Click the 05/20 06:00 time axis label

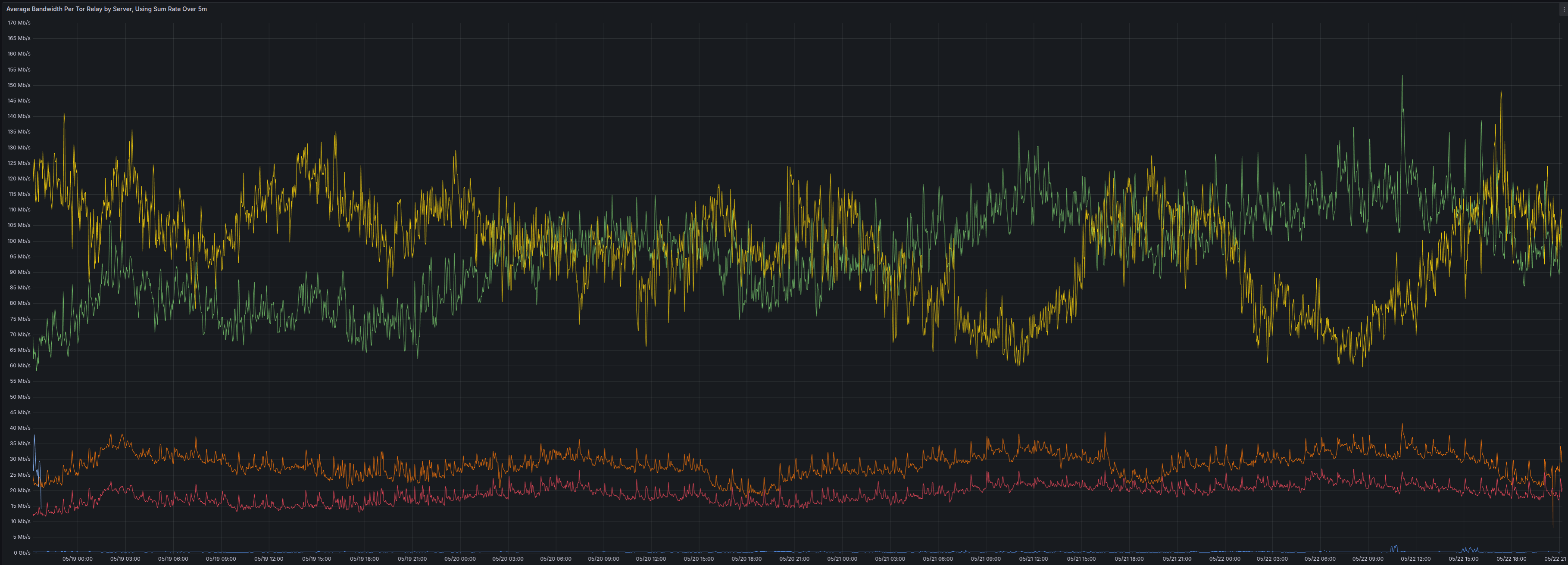[x=555, y=558]
